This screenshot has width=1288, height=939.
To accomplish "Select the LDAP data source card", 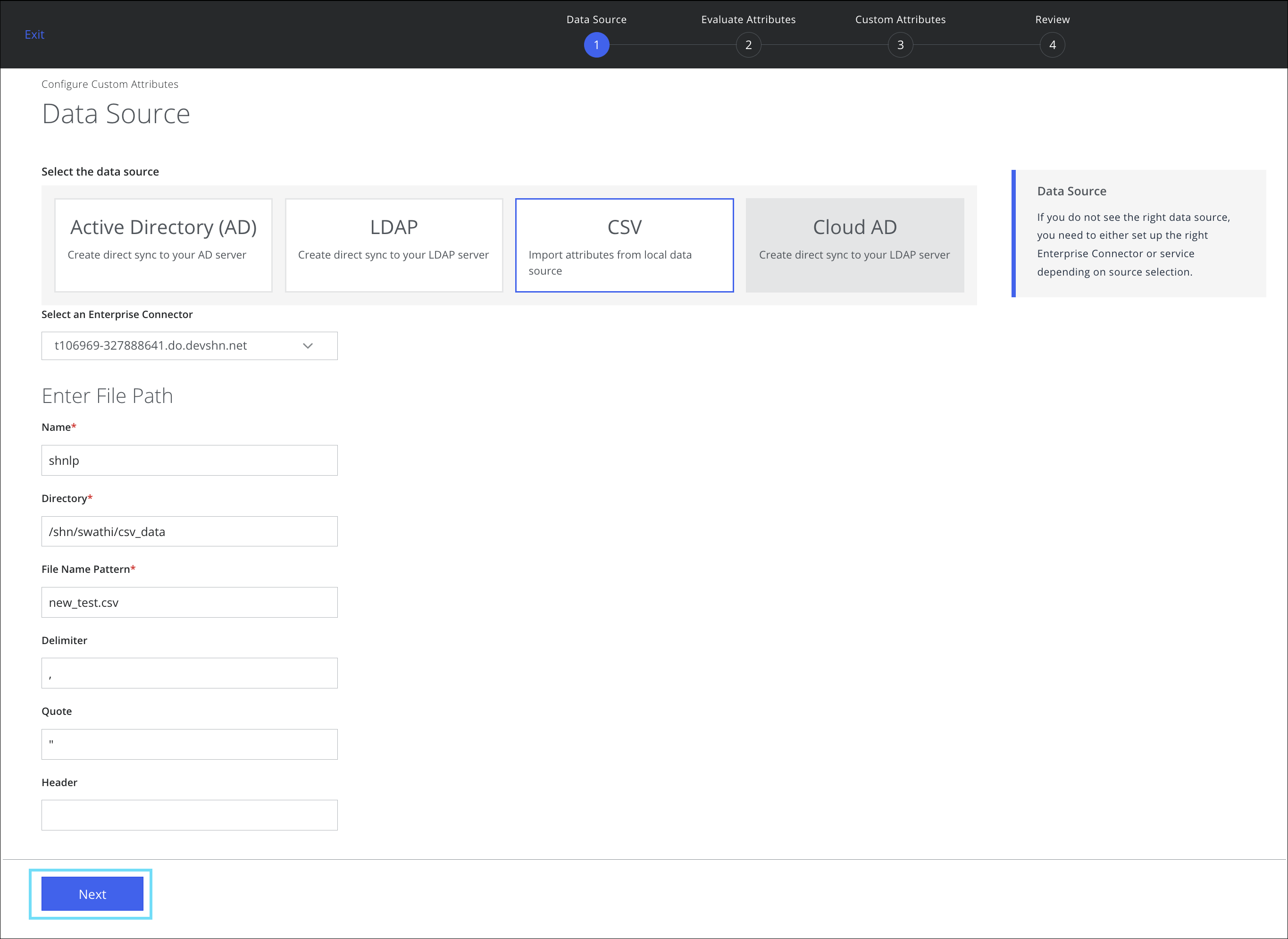I will click(394, 244).
